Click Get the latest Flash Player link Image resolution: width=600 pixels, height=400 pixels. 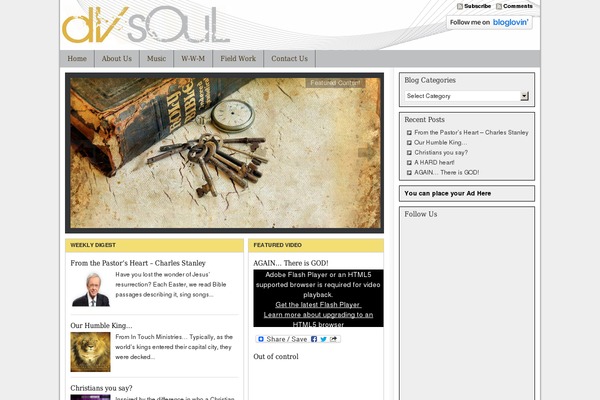[318, 305]
